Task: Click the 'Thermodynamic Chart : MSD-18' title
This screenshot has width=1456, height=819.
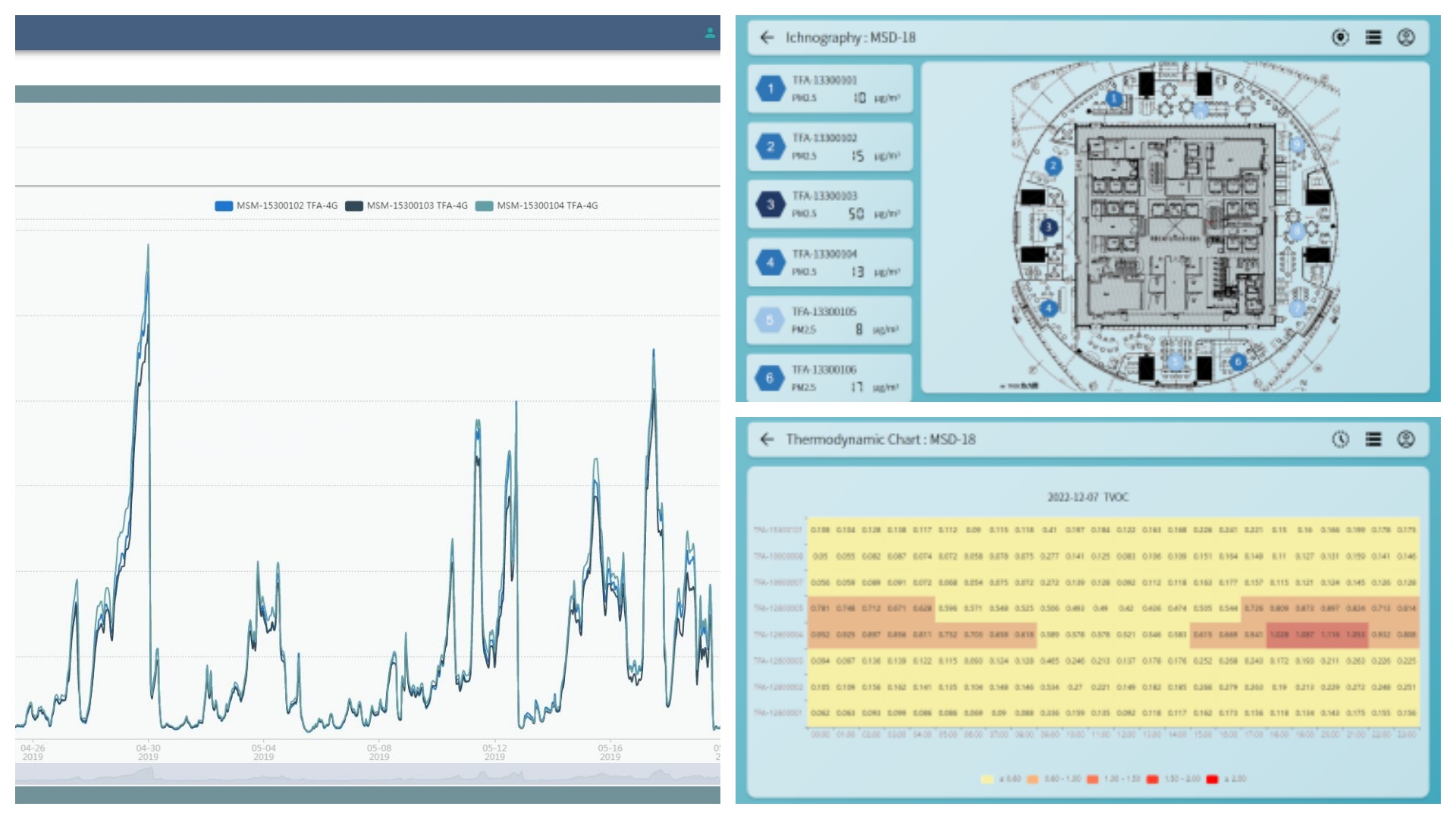Action: click(880, 439)
